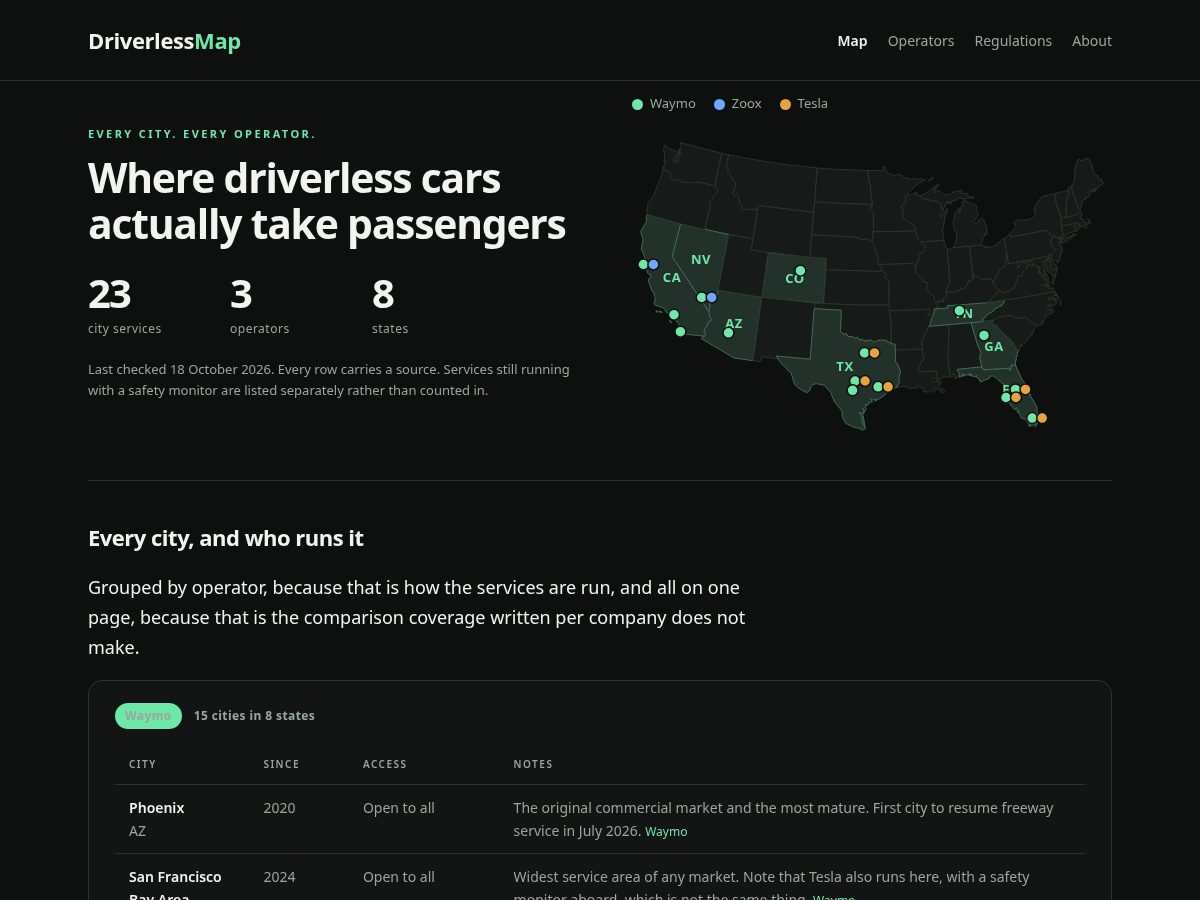The height and width of the screenshot is (900, 1200).
Task: Click the 2024 since value
Action: tap(279, 877)
